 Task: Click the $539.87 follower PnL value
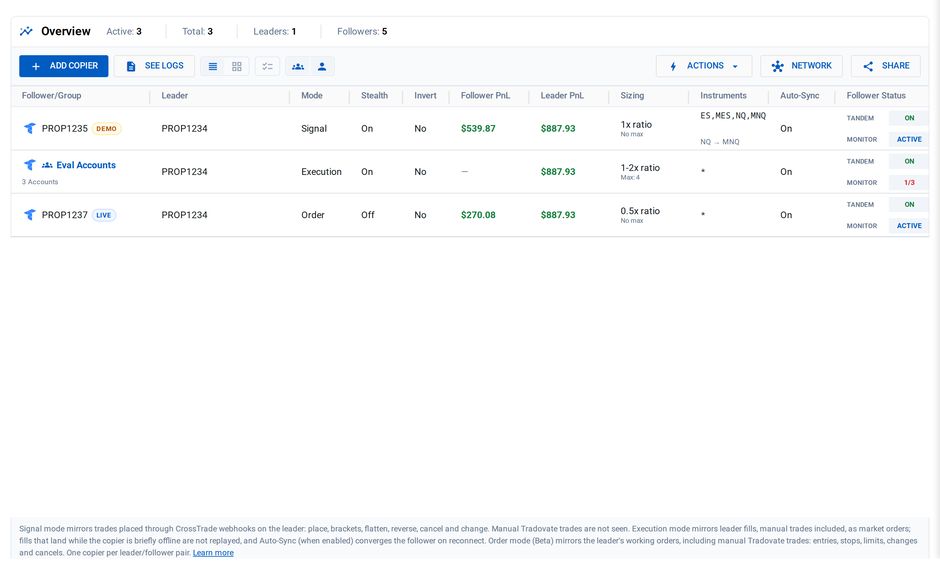tap(478, 128)
